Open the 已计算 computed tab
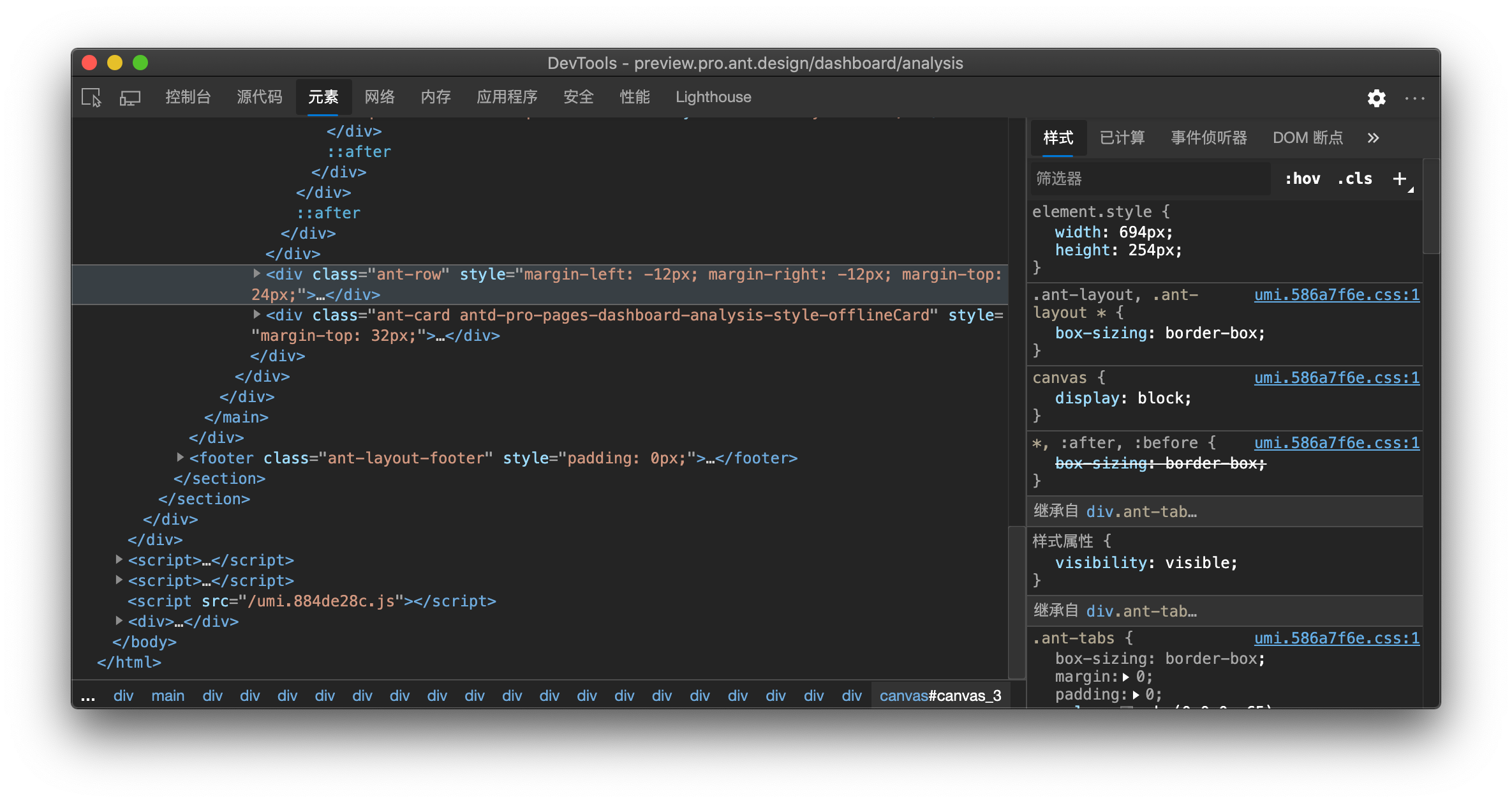This screenshot has height=803, width=1512. (1122, 138)
